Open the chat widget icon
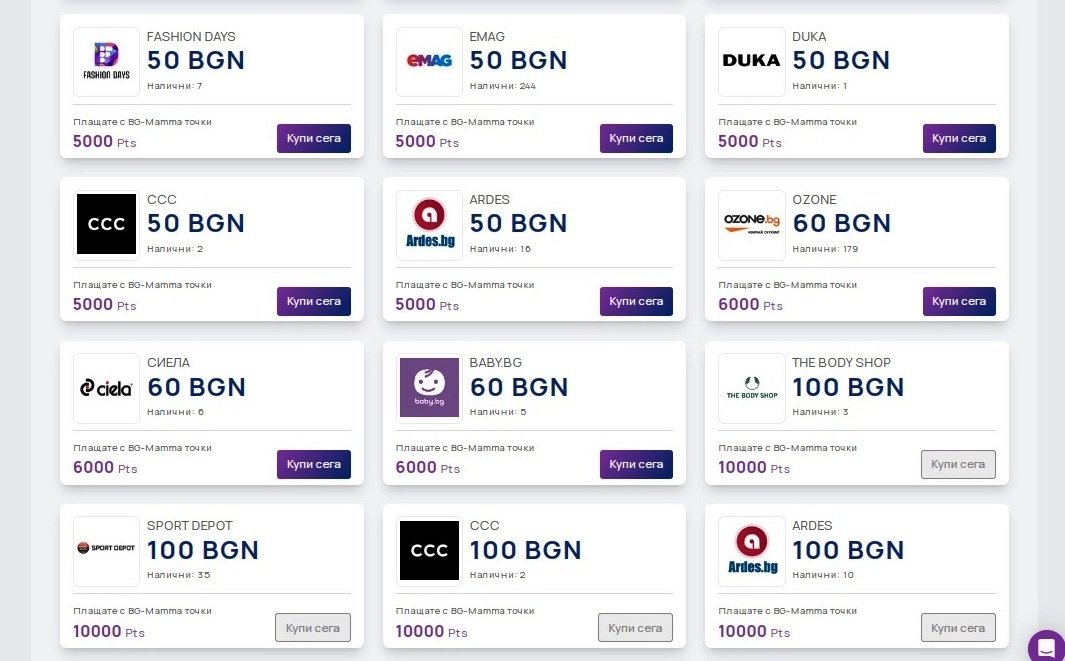The image size is (1065, 661). [1046, 646]
